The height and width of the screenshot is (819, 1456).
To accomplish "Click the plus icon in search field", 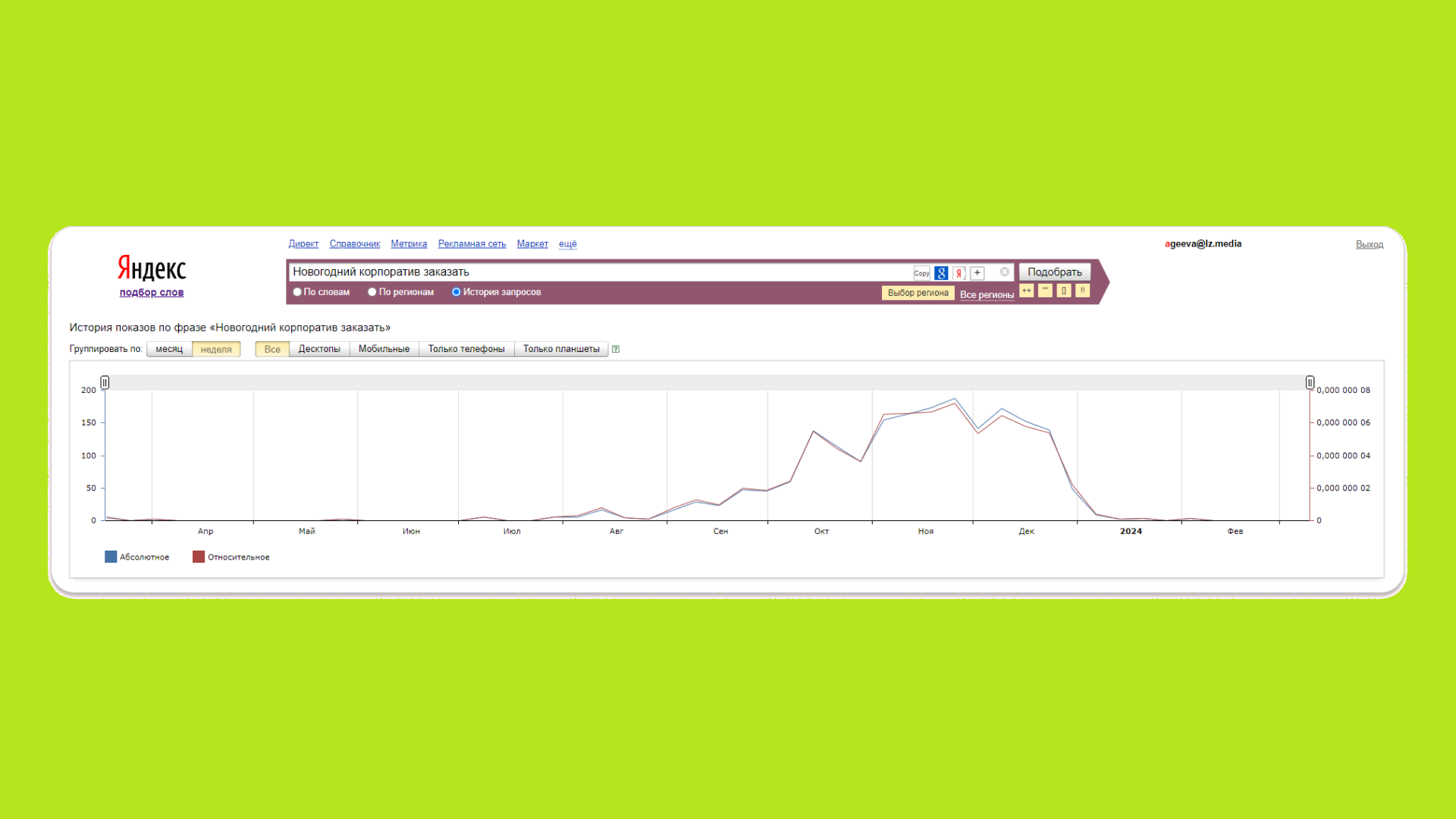I will (x=977, y=273).
